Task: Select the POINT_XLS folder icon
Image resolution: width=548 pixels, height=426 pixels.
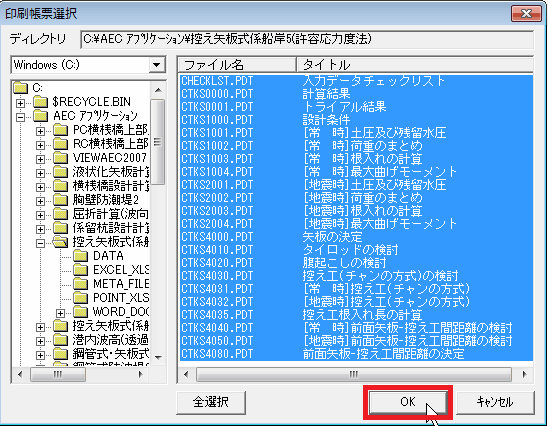Action: click(x=81, y=298)
